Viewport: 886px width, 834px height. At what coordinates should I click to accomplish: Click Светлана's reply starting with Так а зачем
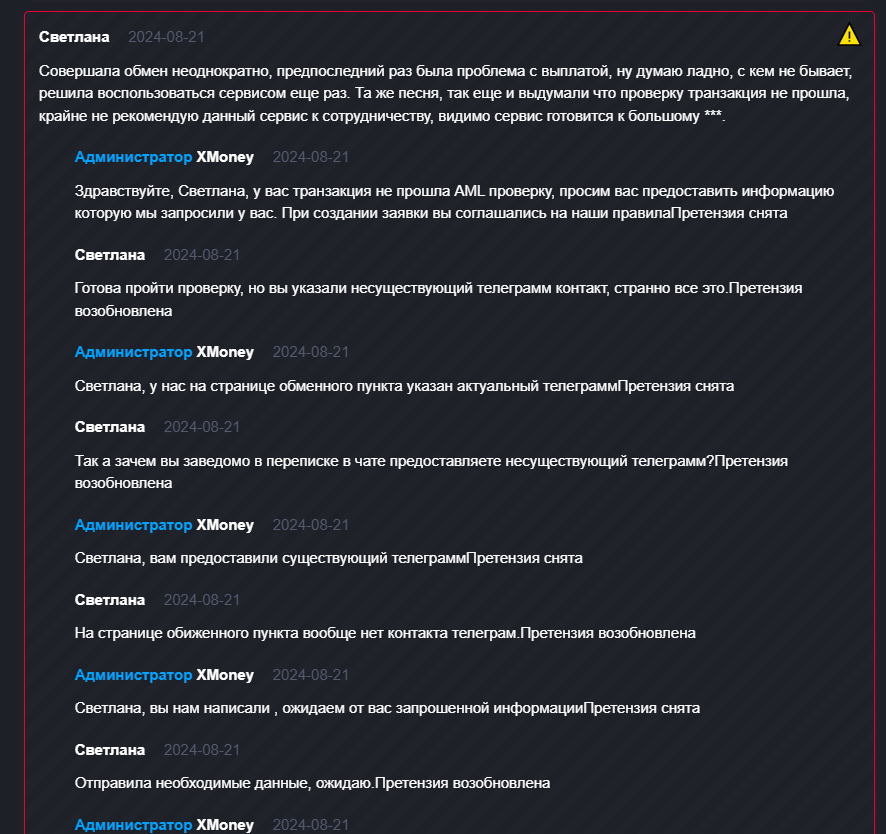click(431, 472)
